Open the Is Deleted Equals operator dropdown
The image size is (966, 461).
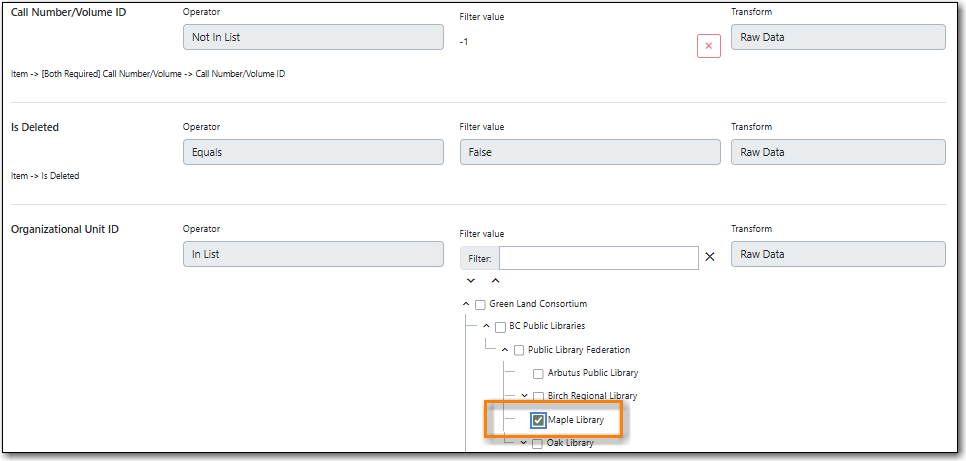tap(312, 152)
